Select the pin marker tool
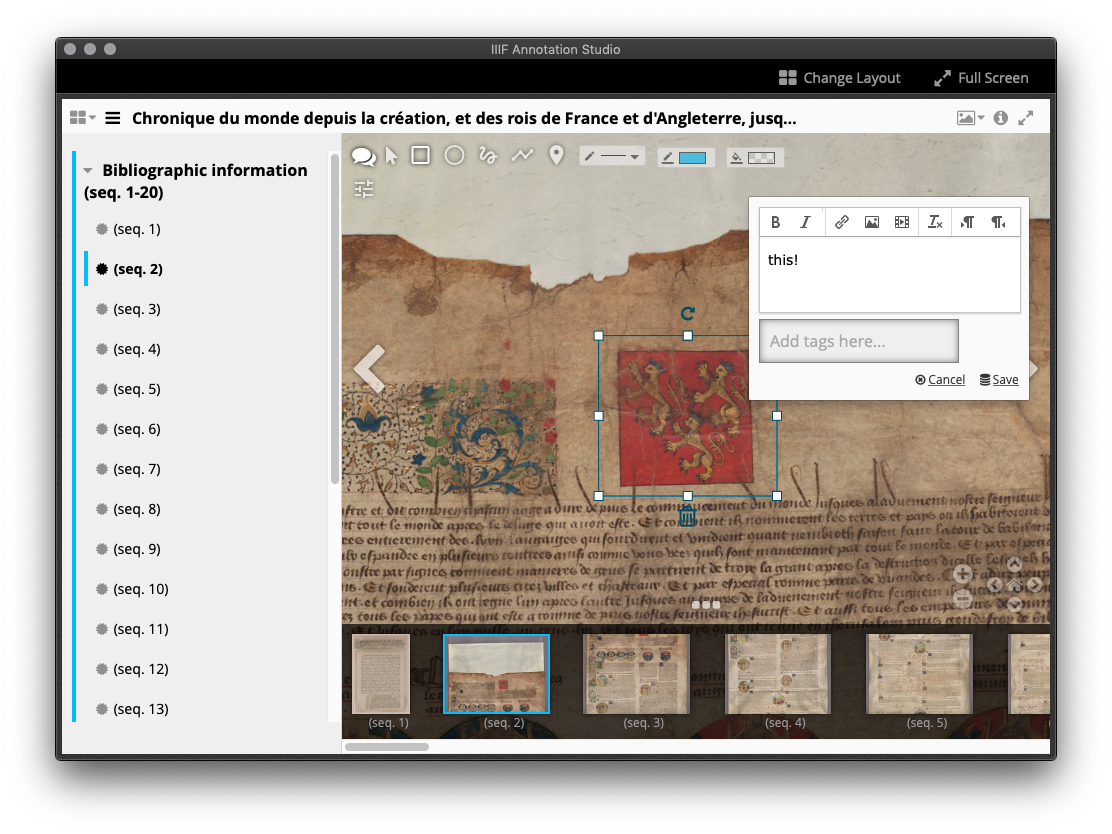1112x834 pixels. coord(556,155)
